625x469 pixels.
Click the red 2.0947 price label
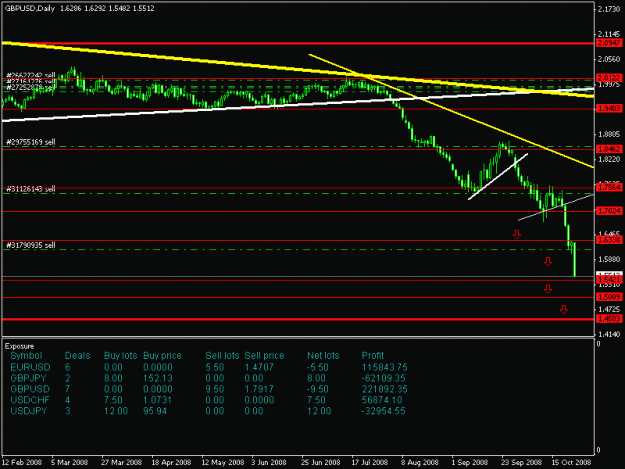click(x=609, y=43)
